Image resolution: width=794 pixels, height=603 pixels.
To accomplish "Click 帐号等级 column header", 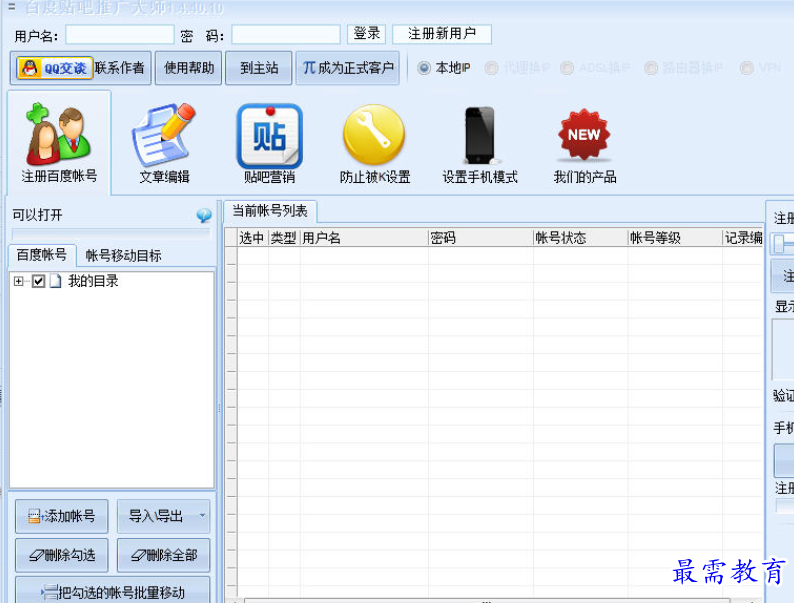I will pyautogui.click(x=675, y=237).
